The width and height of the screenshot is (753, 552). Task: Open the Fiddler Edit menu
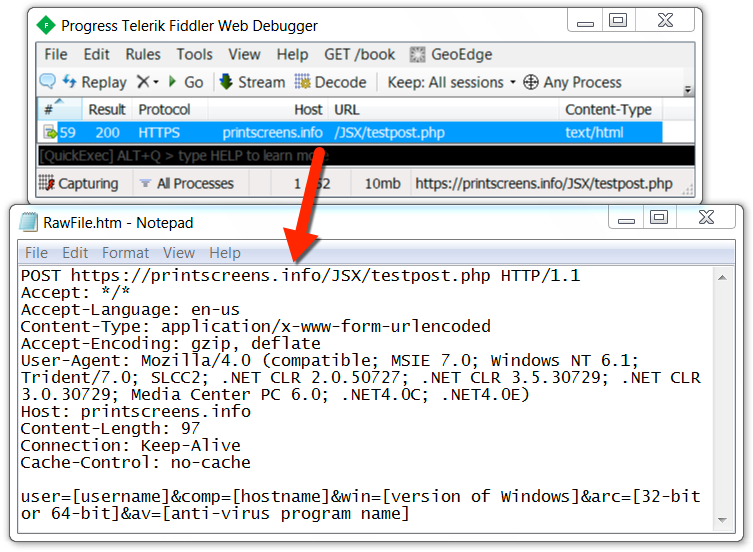[97, 54]
